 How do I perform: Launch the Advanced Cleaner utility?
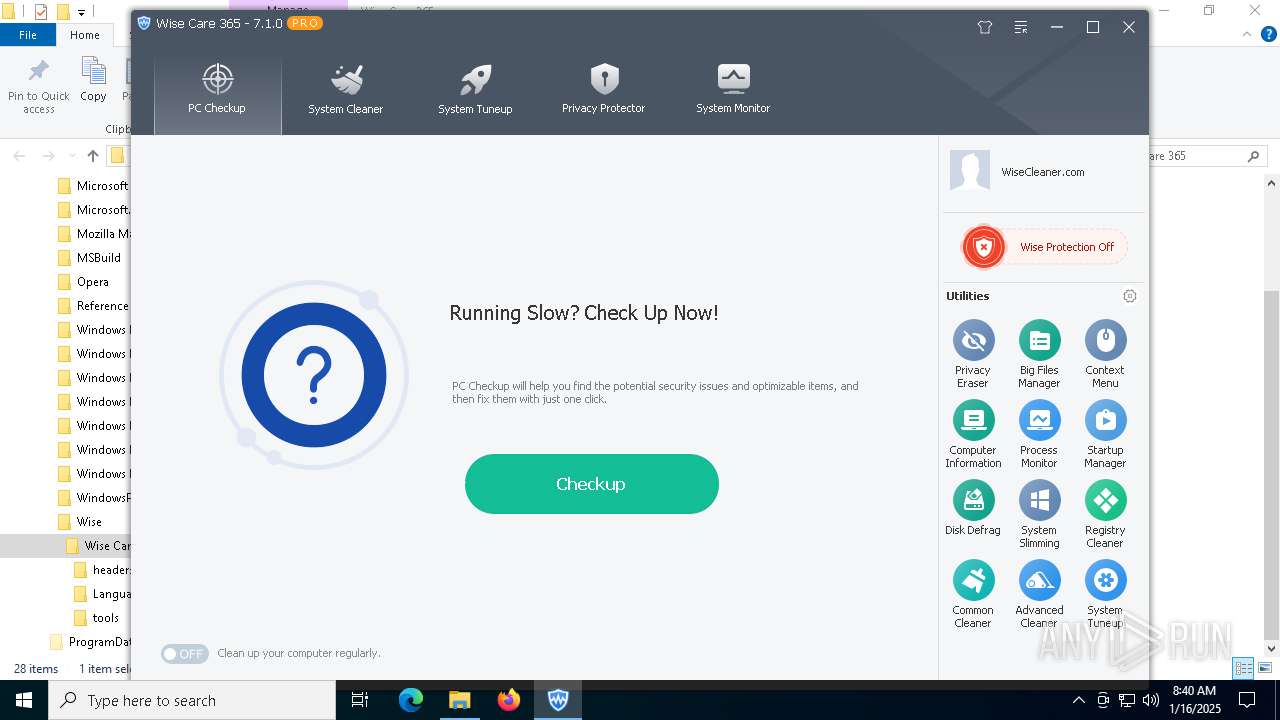pos(1039,594)
